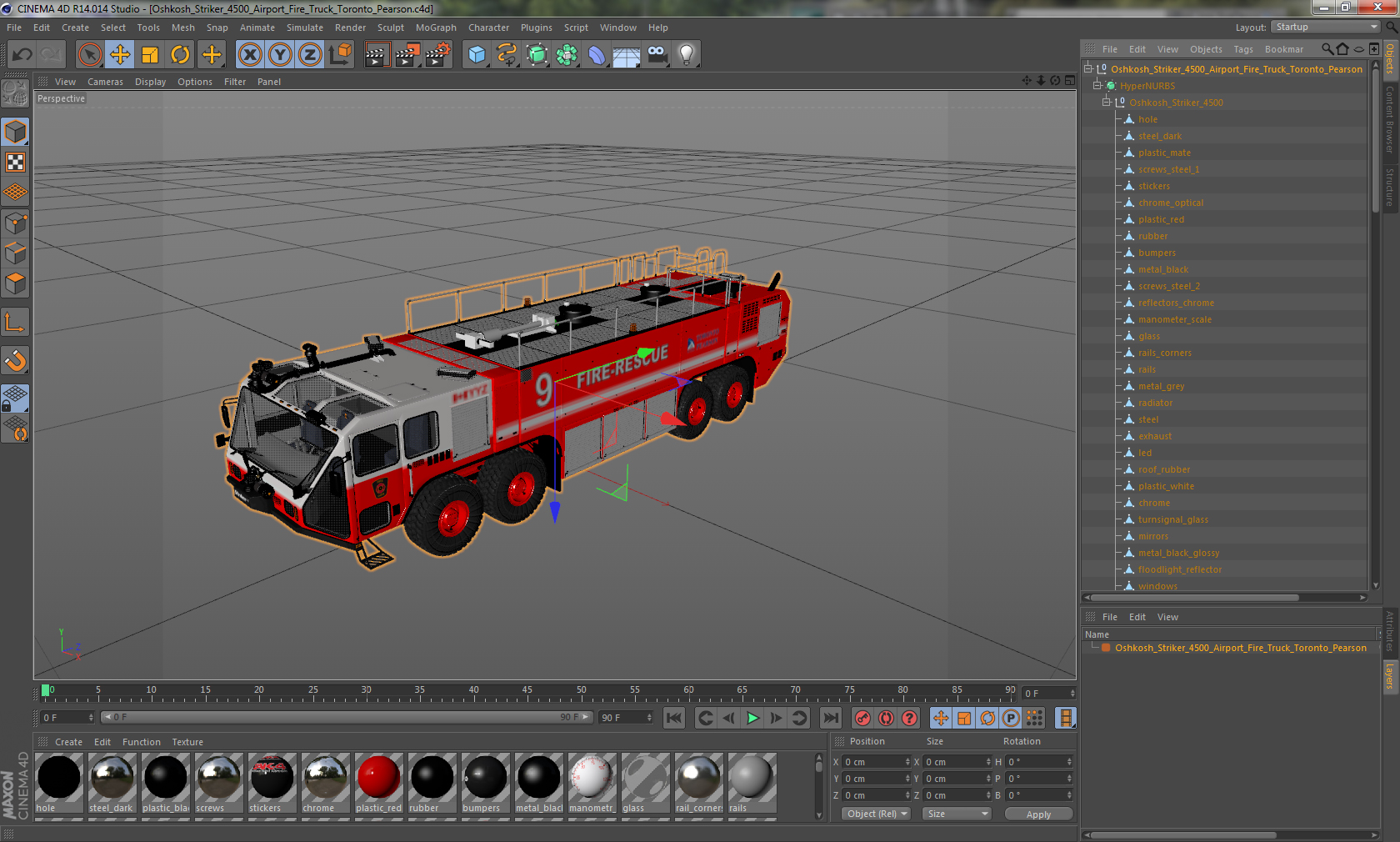The width and height of the screenshot is (1400, 842).
Task: Open the spline tools icon
Action: coord(507,55)
